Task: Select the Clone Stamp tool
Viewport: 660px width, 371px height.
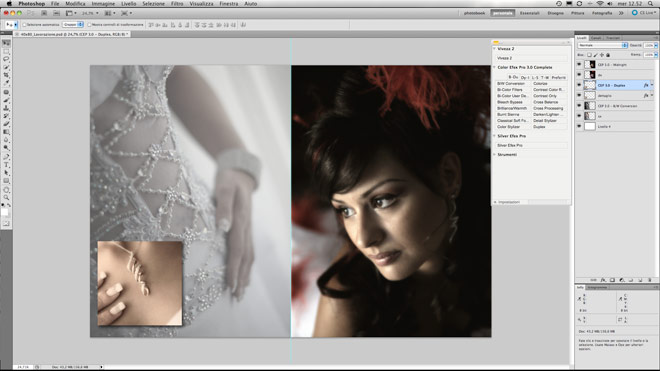Action: pyautogui.click(x=6, y=108)
